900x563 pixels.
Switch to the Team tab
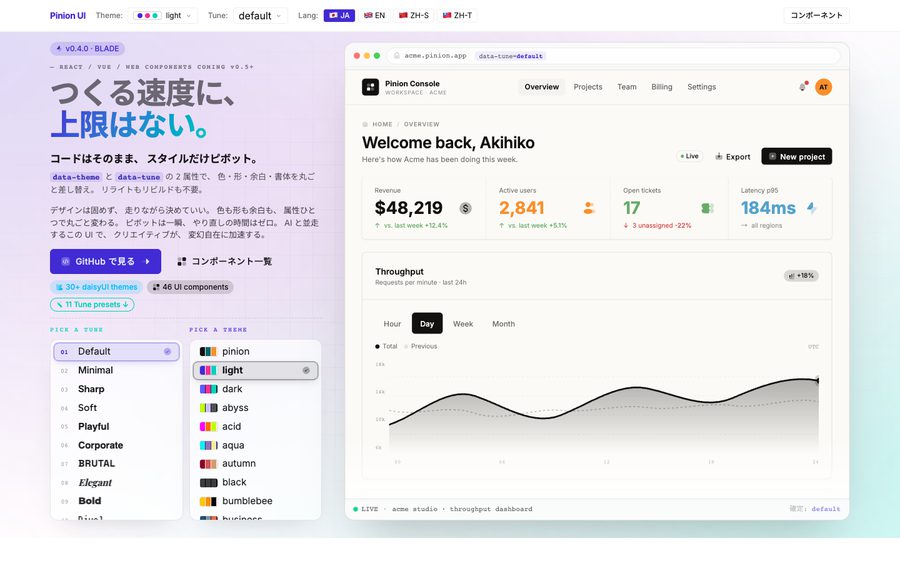[627, 87]
